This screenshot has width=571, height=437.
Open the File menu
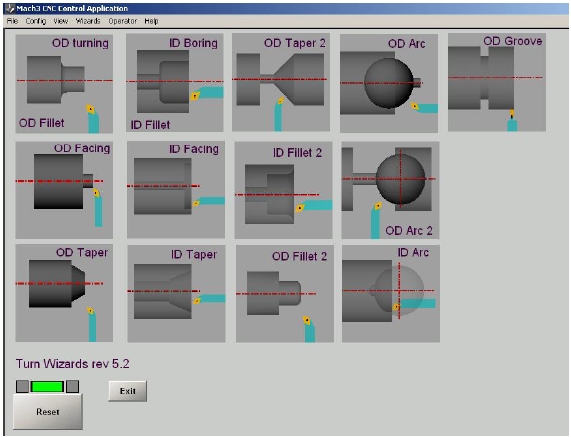pyautogui.click(x=12, y=21)
